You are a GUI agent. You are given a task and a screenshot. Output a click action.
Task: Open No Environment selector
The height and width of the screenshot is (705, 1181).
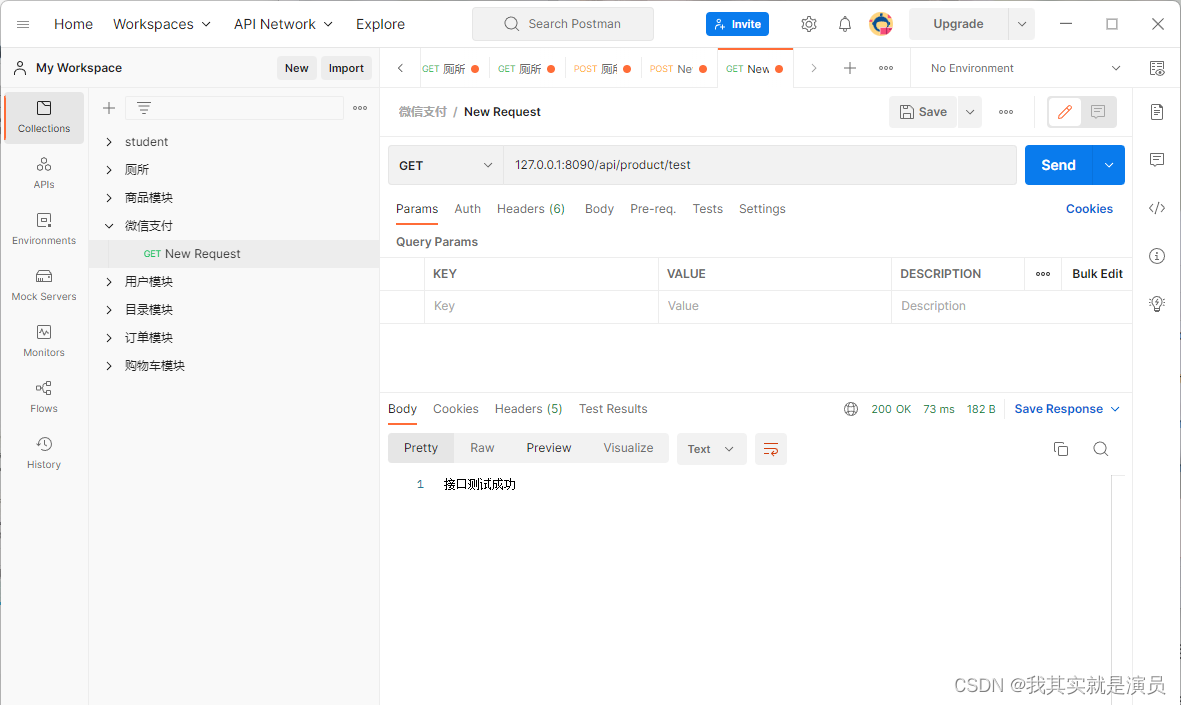(x=1024, y=69)
